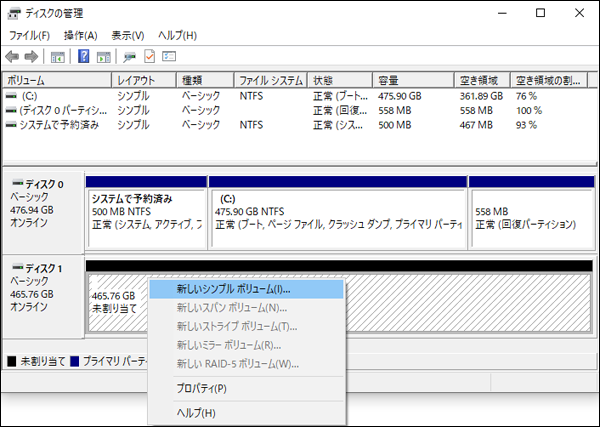
Task: Open Help via blue question mark icon
Action: coord(84,56)
